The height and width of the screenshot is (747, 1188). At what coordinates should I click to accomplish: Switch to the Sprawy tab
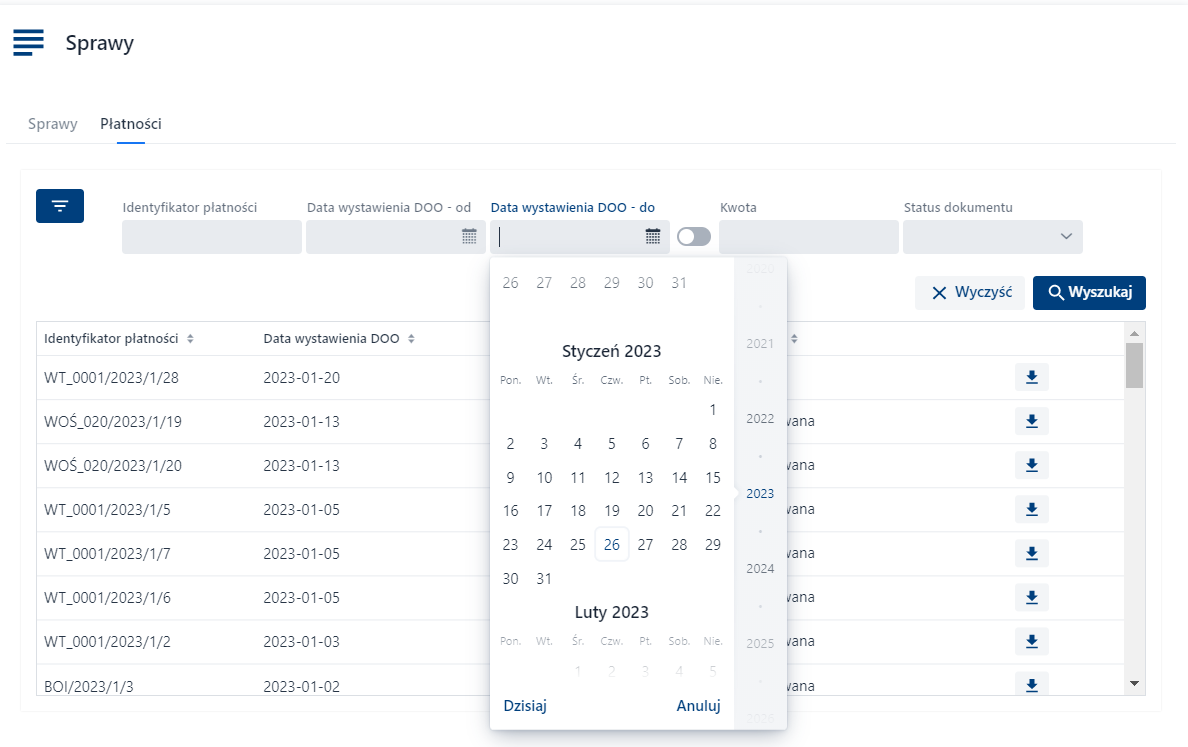coord(53,124)
